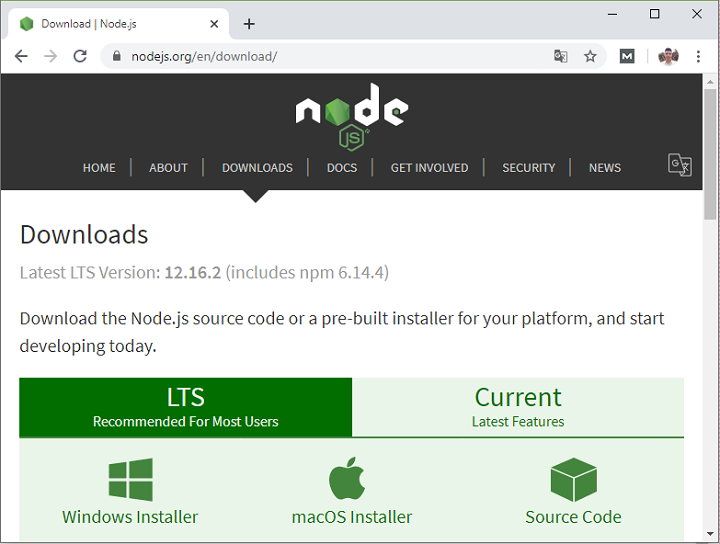The height and width of the screenshot is (544, 720).
Task: Click the vertical scrollbar thumb
Action: (710, 154)
